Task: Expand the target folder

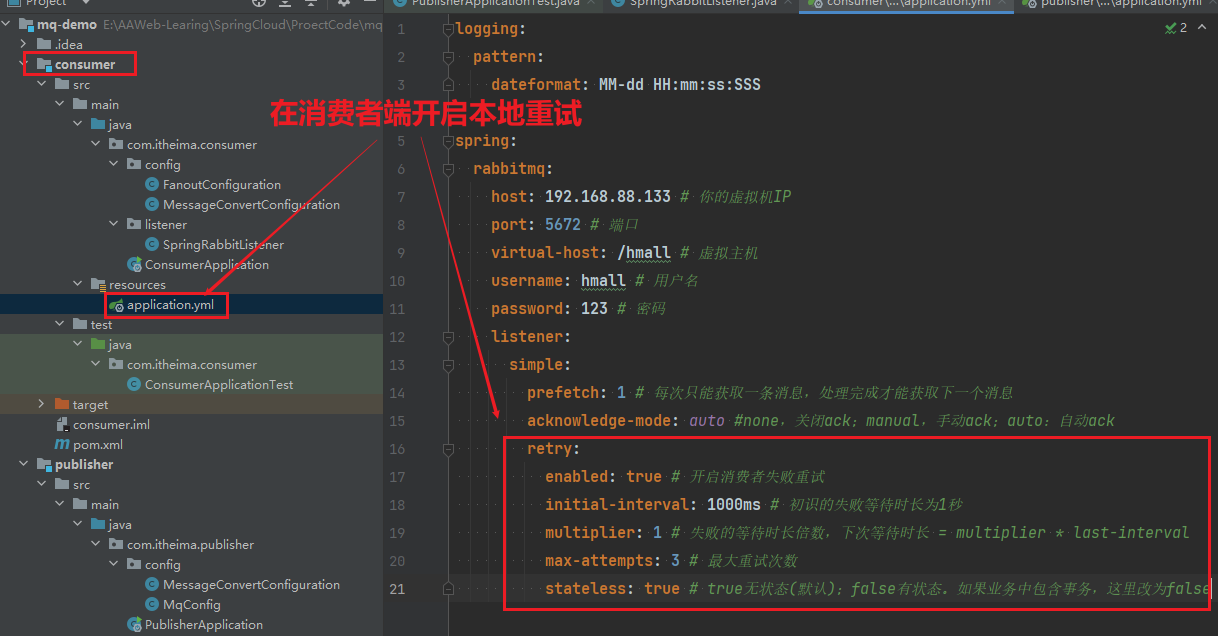Action: tap(41, 404)
